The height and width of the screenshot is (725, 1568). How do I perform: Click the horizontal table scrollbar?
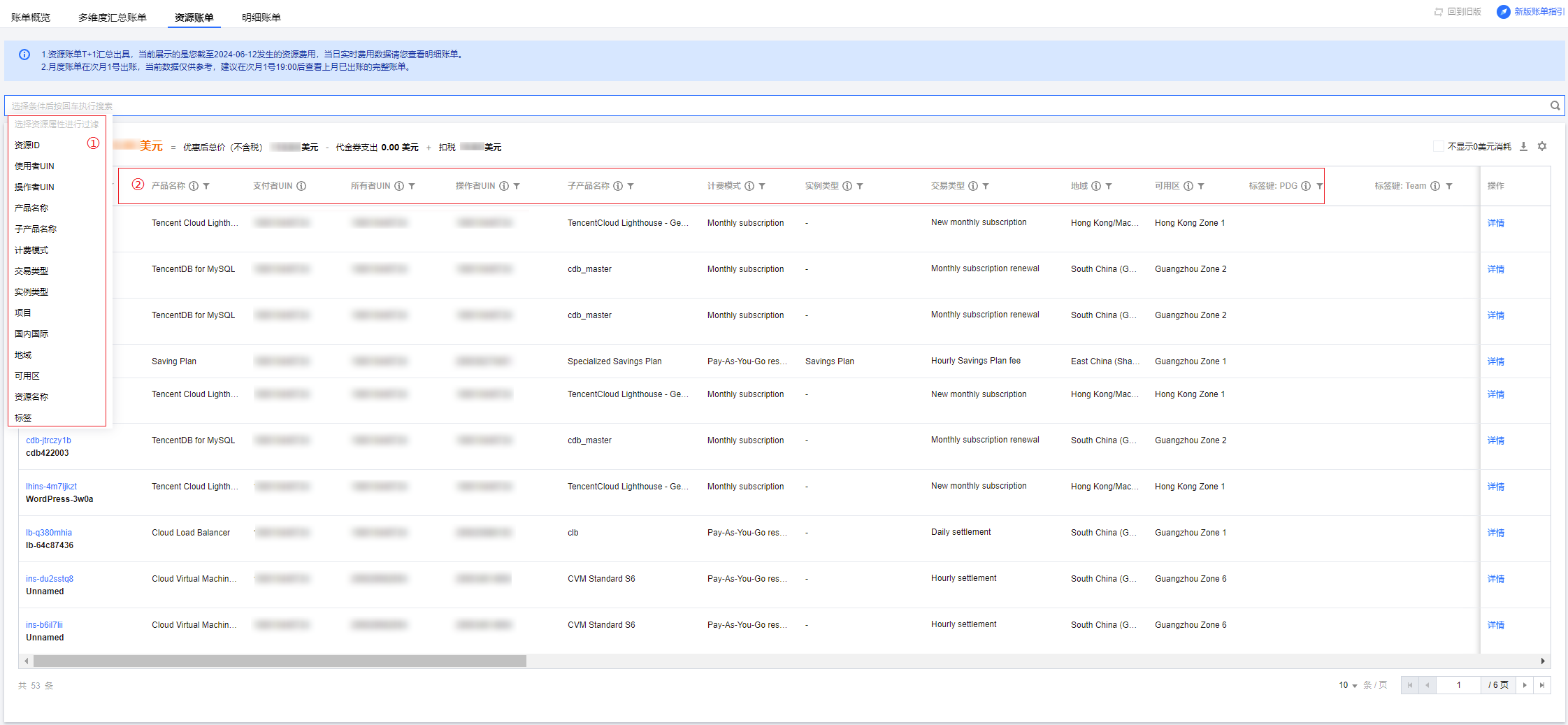[x=280, y=661]
